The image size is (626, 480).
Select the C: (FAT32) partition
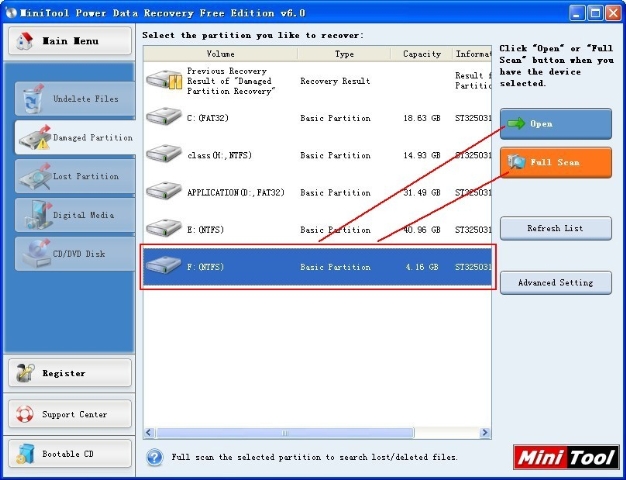317,118
